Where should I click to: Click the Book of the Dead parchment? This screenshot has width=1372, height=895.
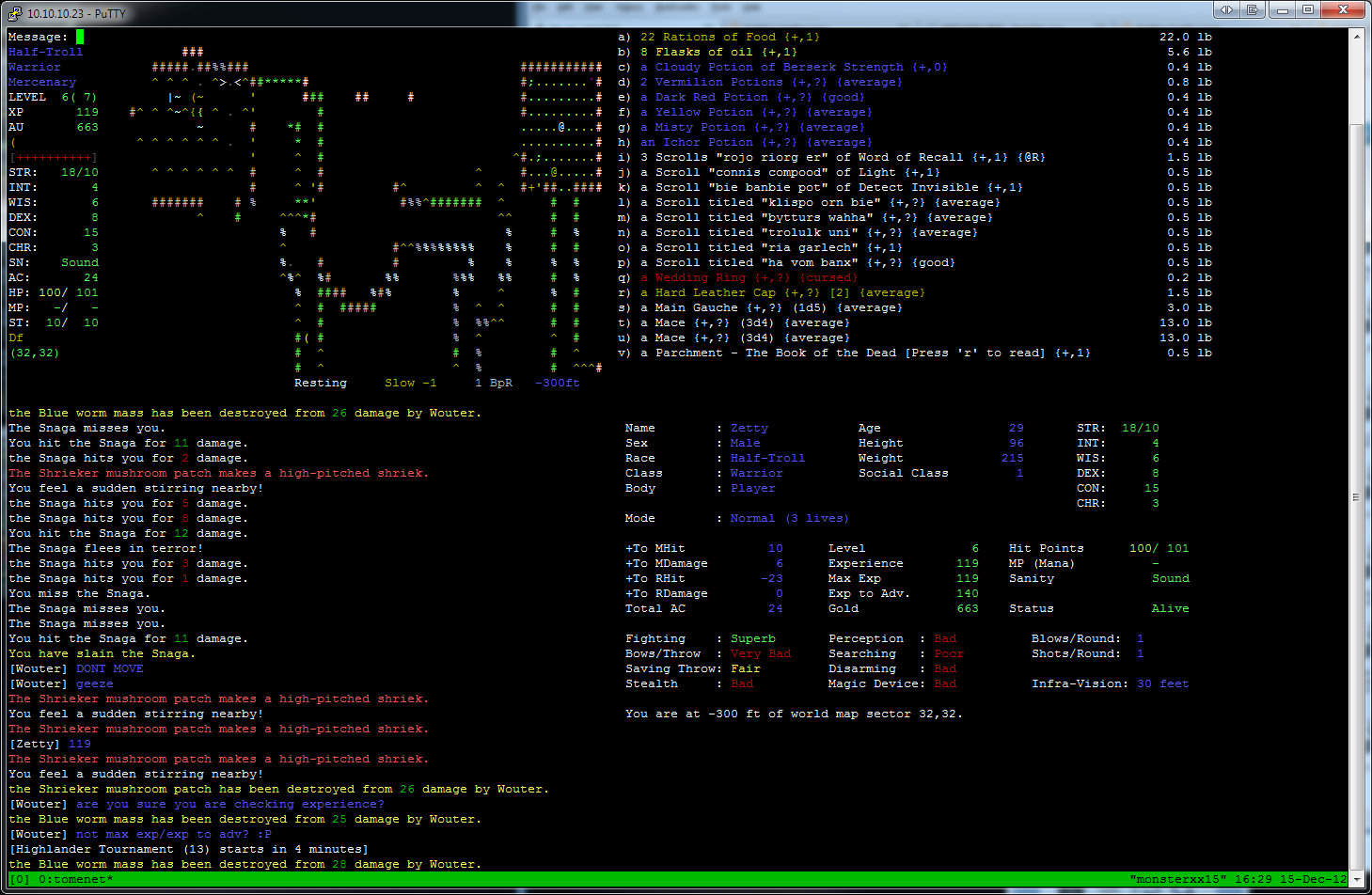tap(865, 353)
